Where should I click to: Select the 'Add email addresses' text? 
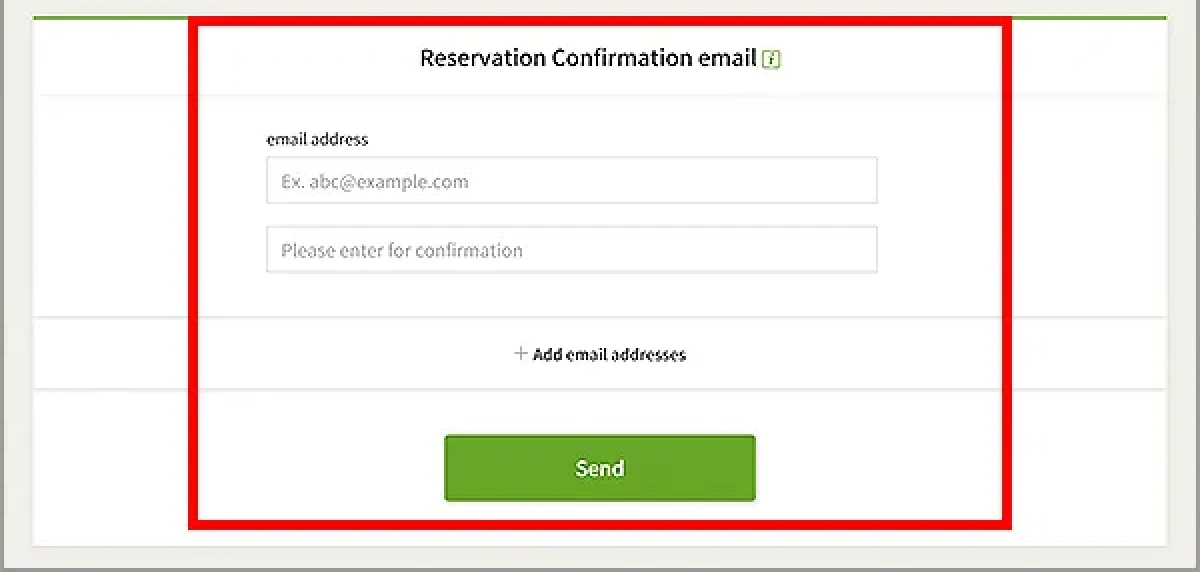pyautogui.click(x=609, y=354)
